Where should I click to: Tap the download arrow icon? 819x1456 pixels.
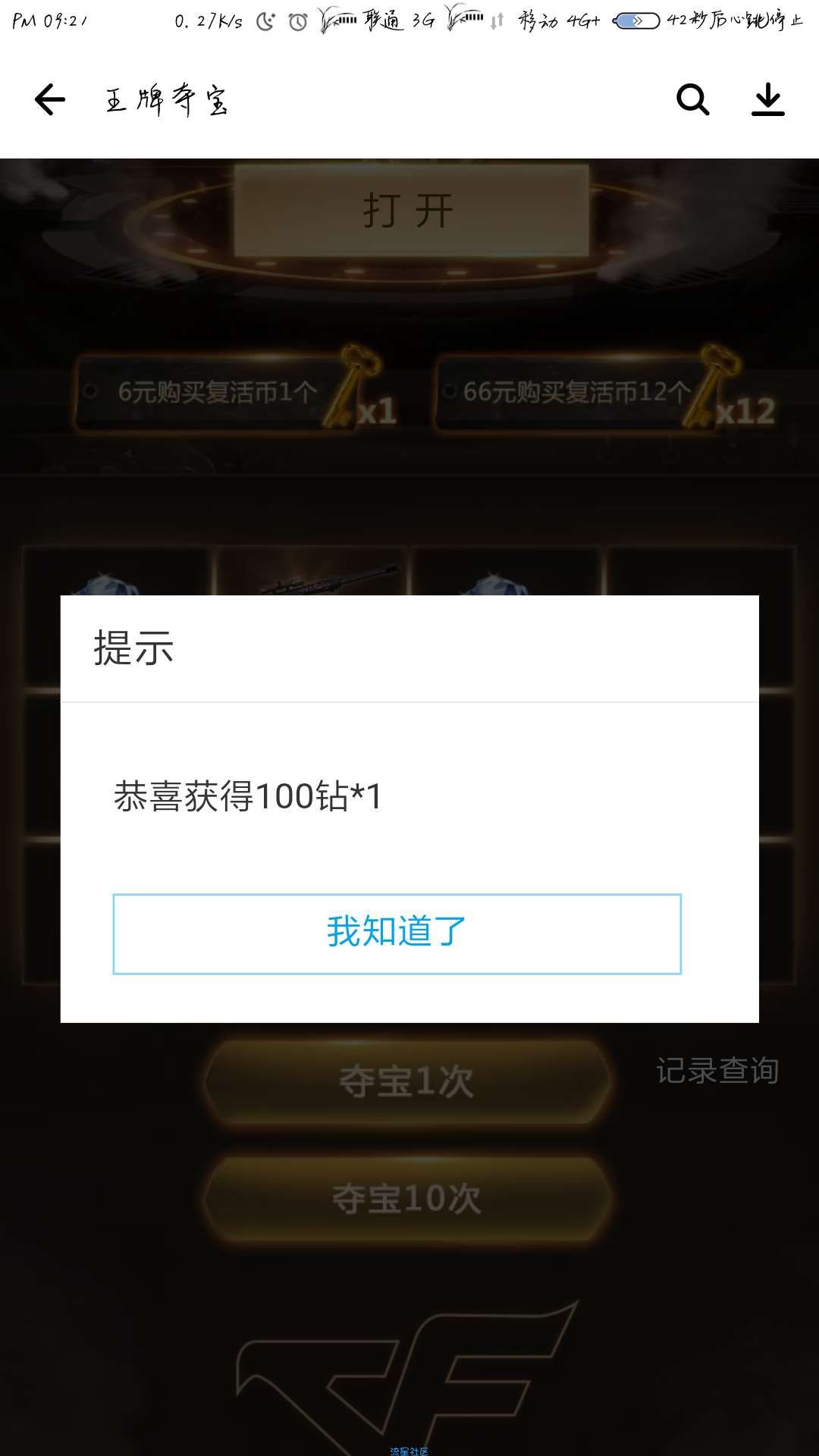[x=767, y=99]
